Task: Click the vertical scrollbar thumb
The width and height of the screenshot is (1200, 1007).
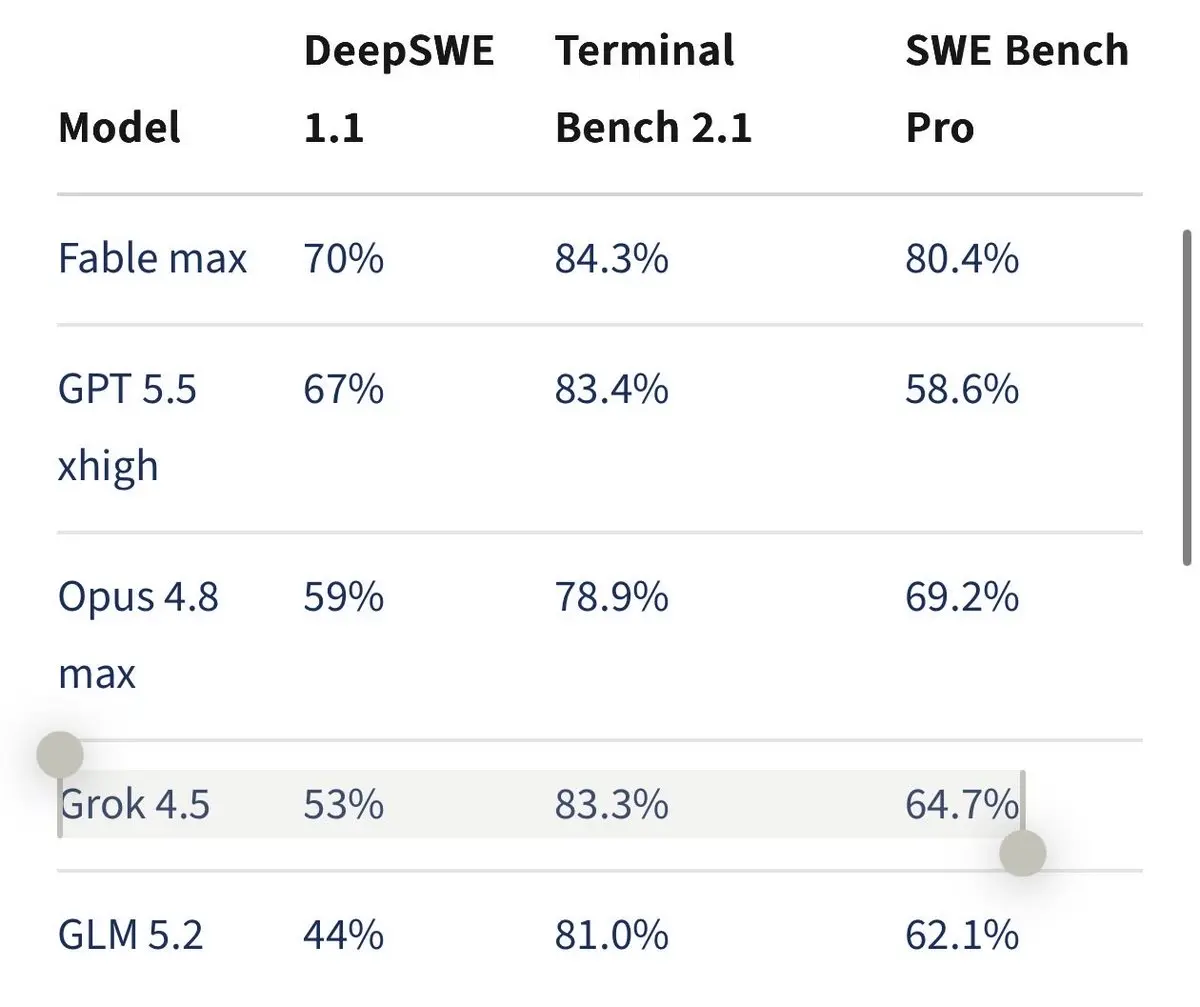Action: click(1187, 398)
